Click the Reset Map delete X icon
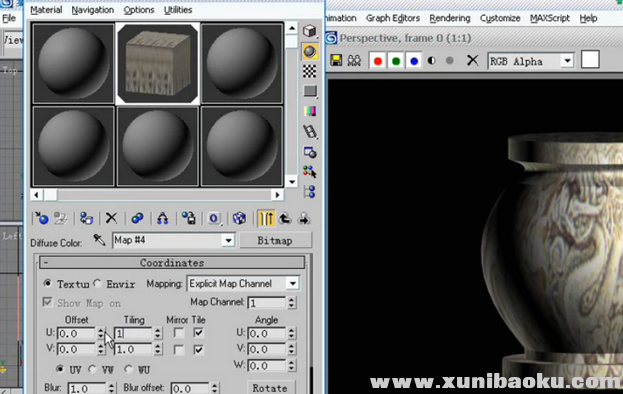Viewport: 623px width, 394px height. 111,218
